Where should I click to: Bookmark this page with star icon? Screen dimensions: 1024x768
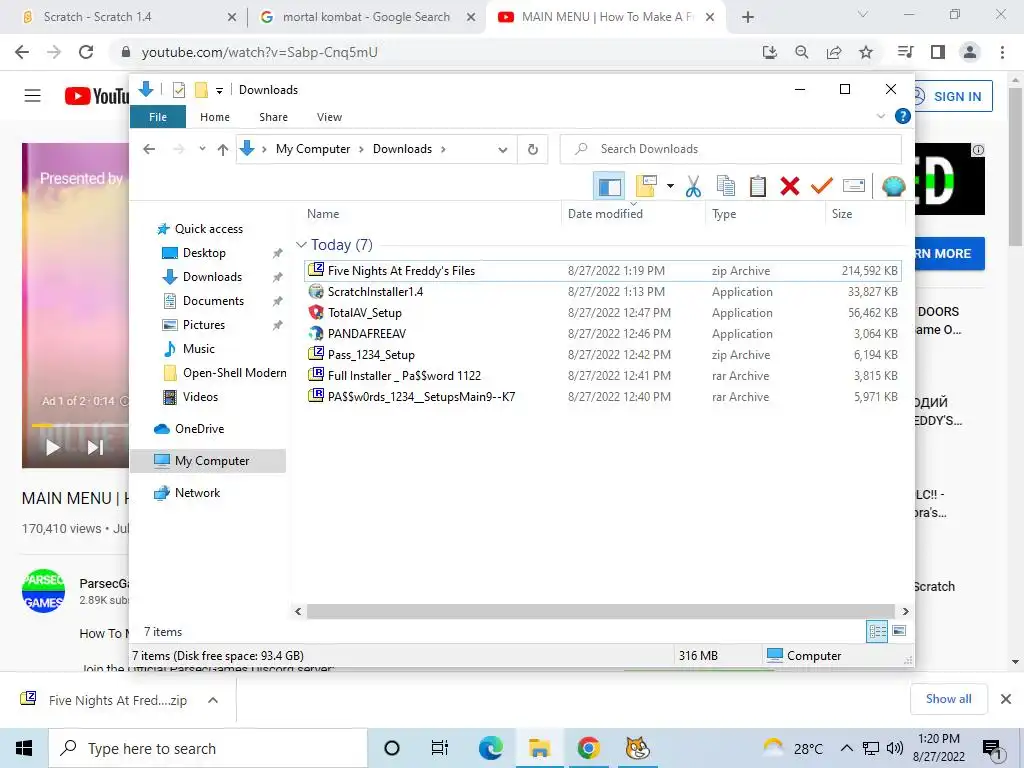point(866,52)
